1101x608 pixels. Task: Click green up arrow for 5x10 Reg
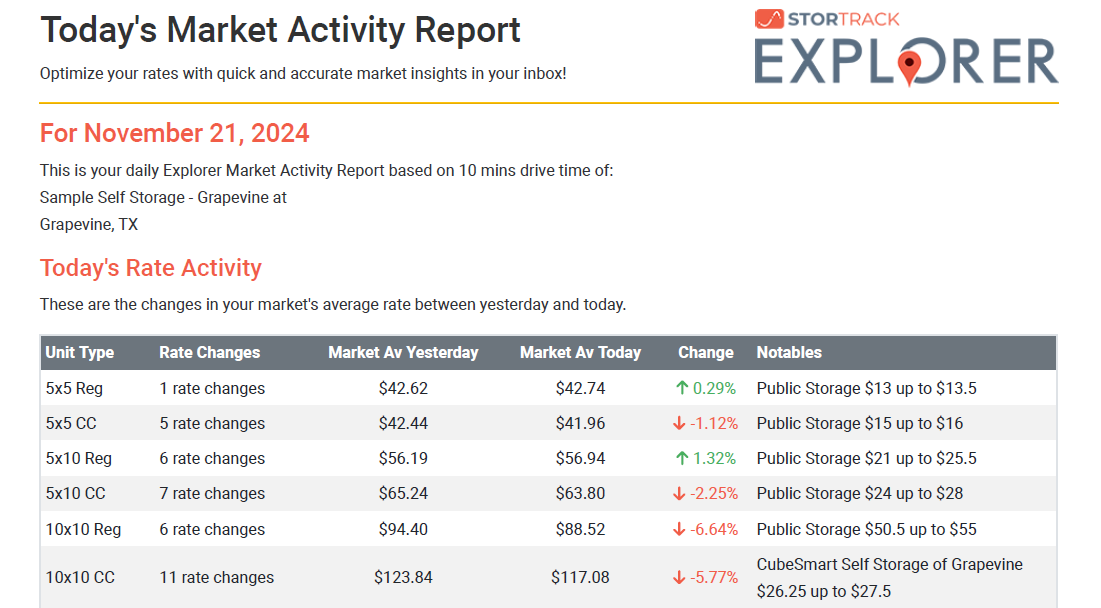tap(681, 459)
